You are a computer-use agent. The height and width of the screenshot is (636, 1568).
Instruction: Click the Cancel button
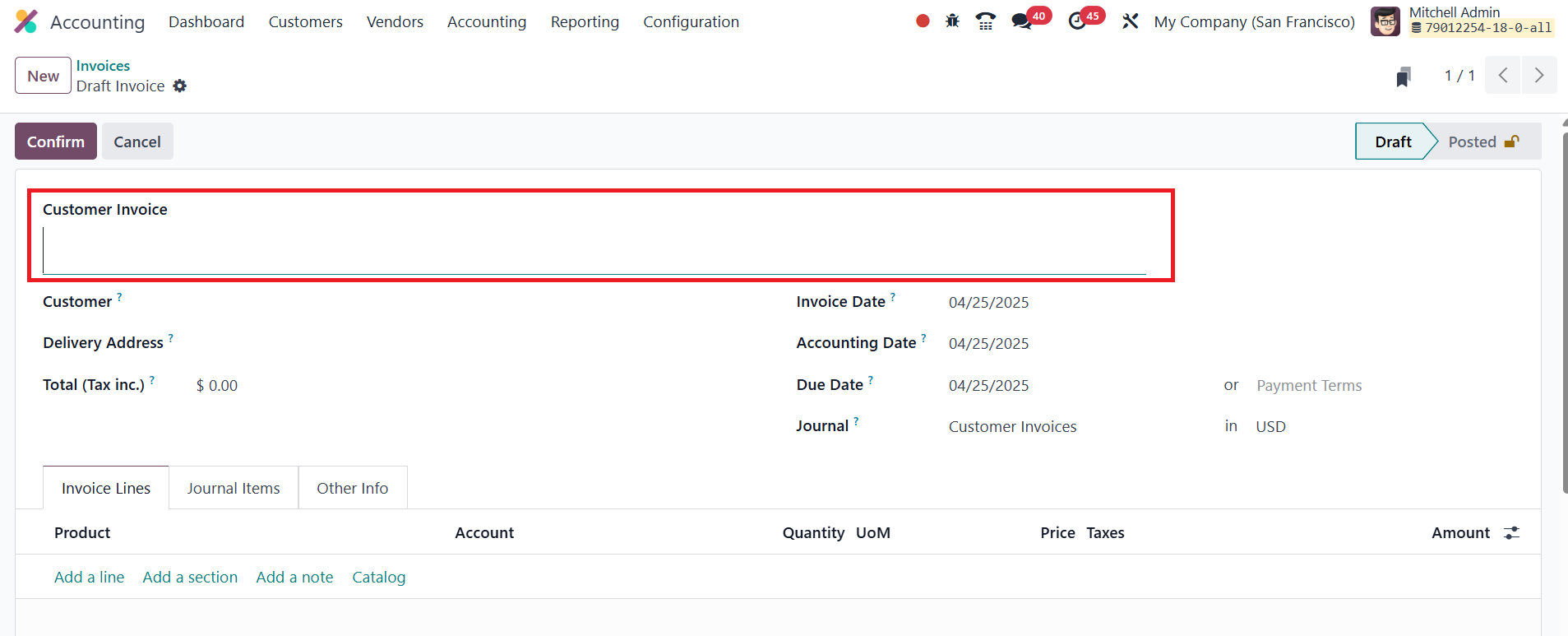point(137,142)
